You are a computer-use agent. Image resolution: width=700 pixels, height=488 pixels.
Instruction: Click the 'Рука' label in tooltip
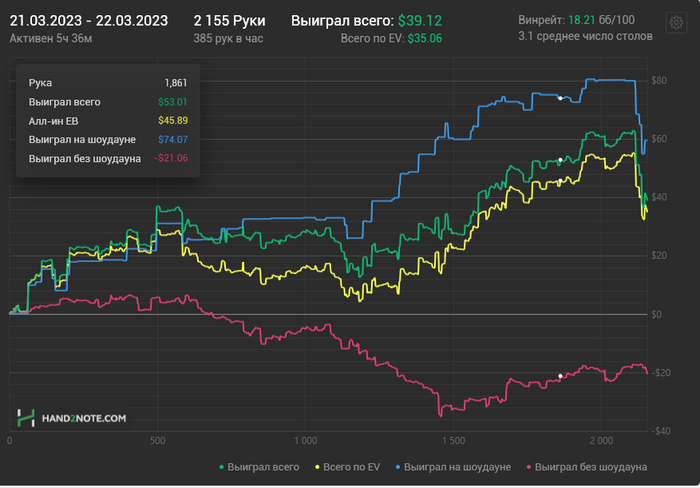40,83
